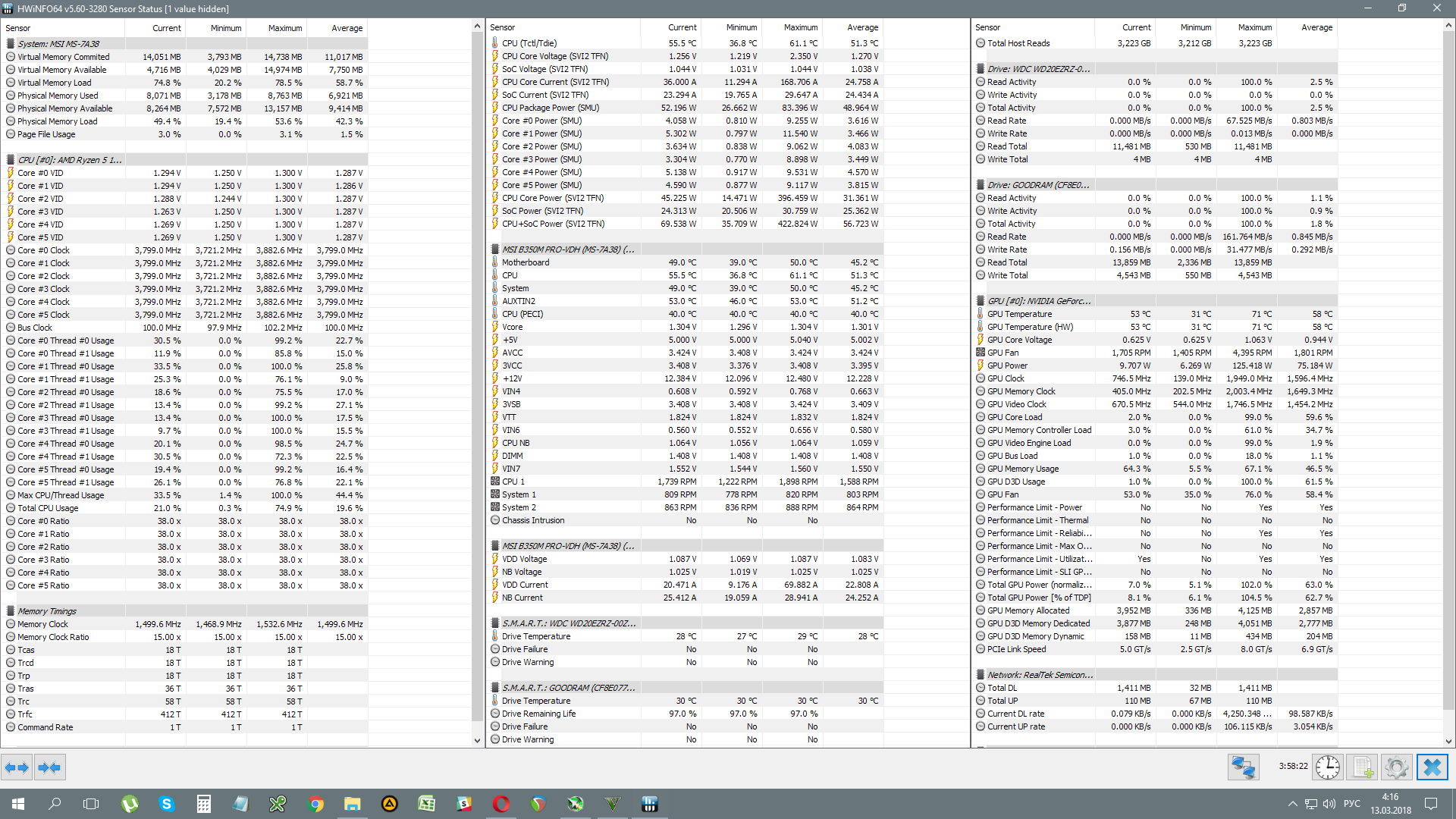Viewport: 1456px width, 819px height.
Task: Click the Current column header in left panel
Action: pyautogui.click(x=155, y=28)
